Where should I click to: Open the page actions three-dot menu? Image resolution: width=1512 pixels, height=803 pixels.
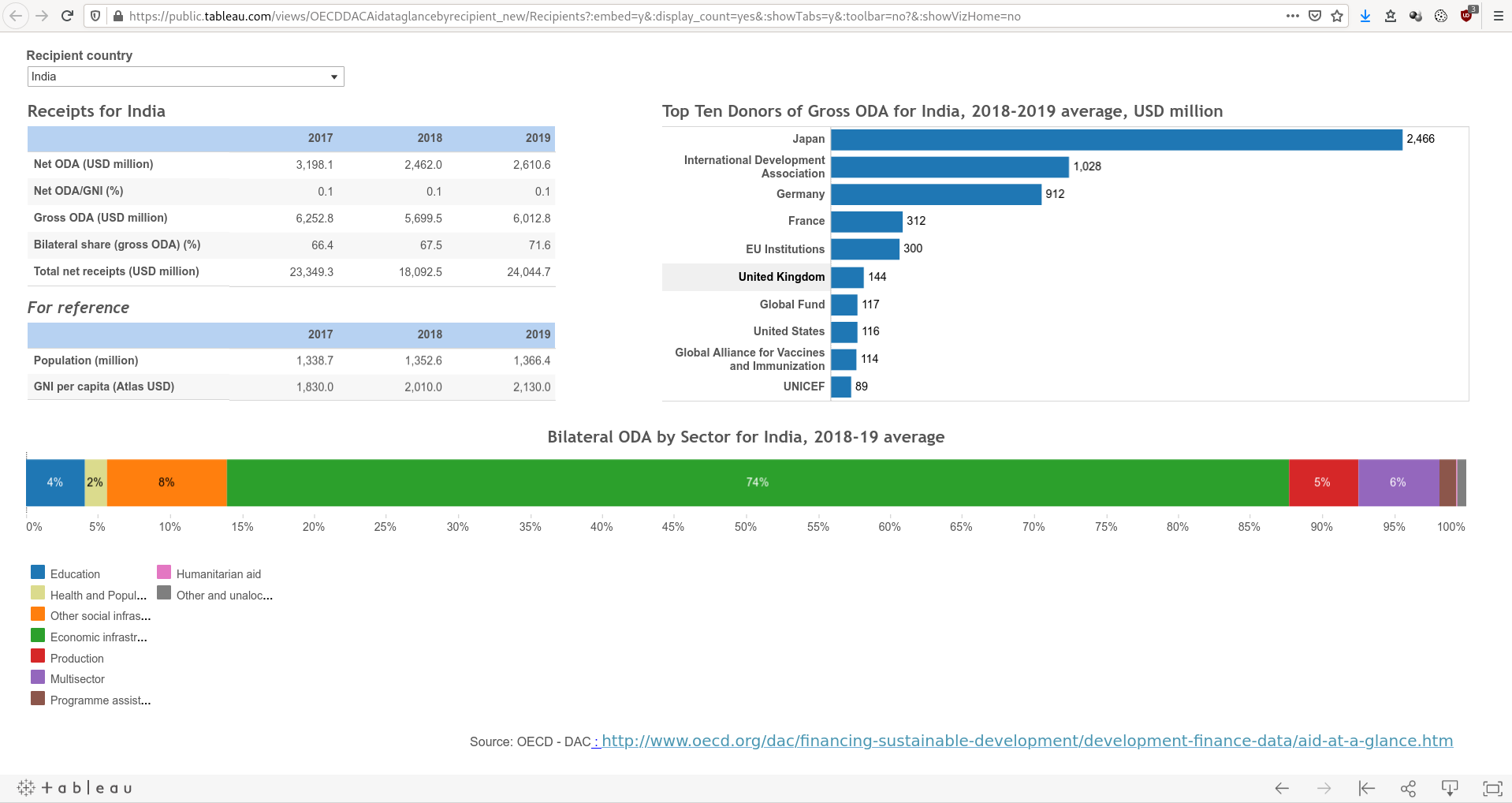[1292, 16]
